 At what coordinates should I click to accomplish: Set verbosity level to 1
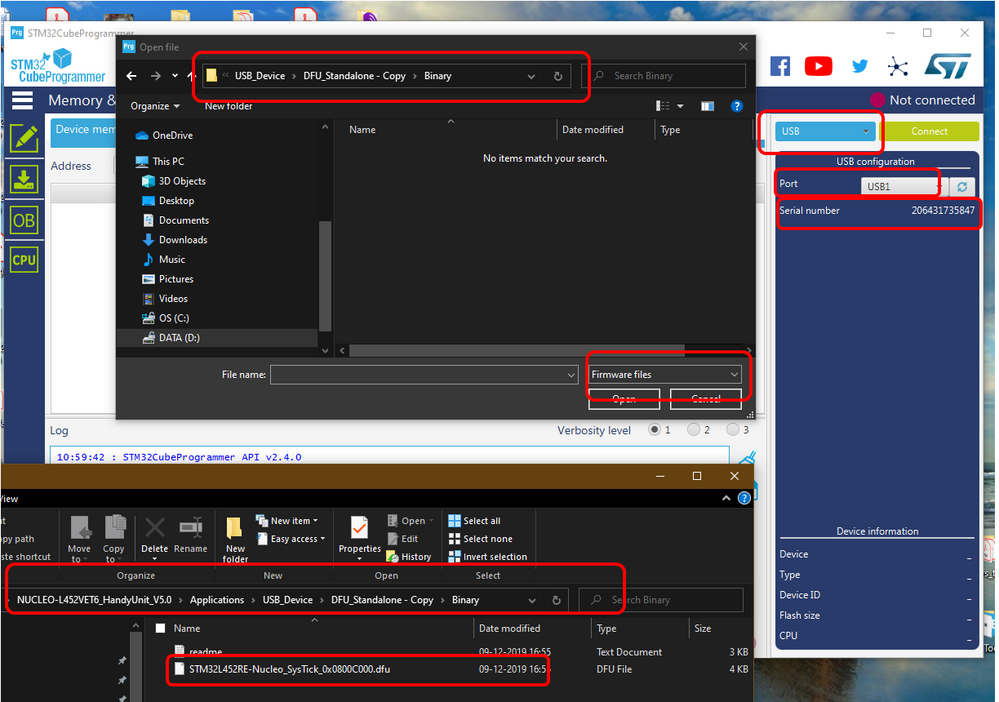(654, 430)
